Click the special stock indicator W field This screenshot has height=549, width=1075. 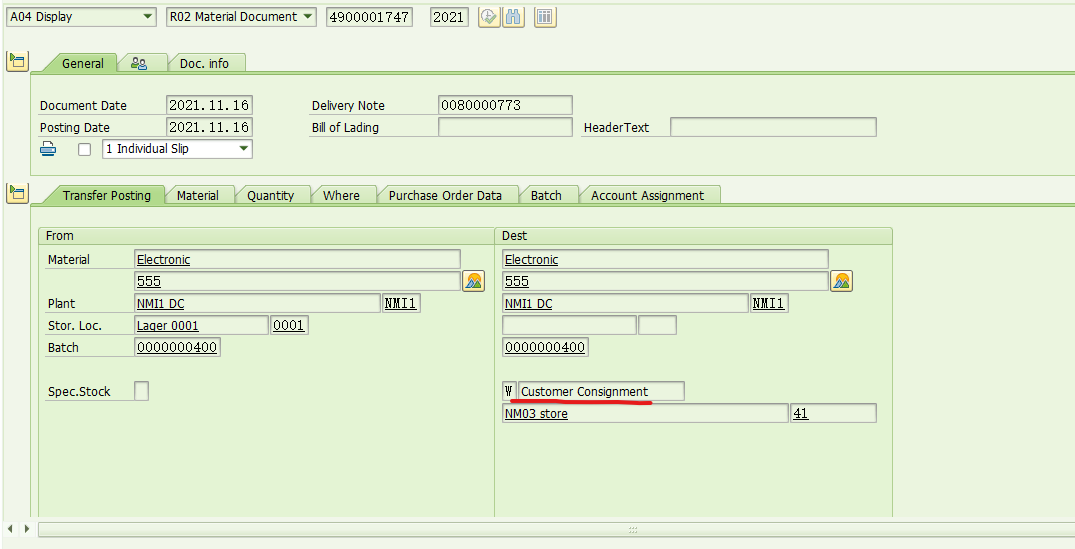[509, 391]
